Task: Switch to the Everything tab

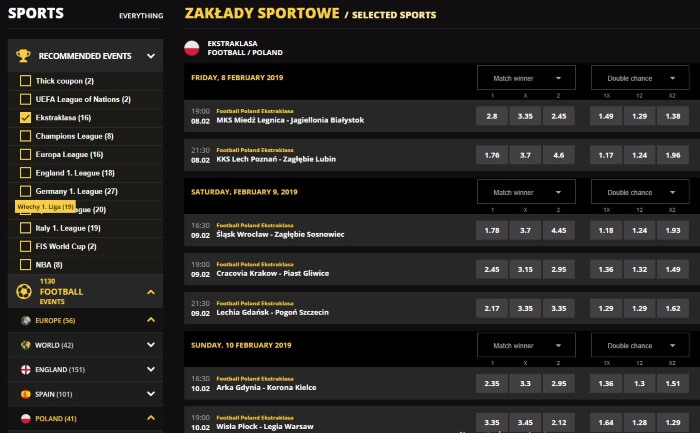Action: [140, 16]
